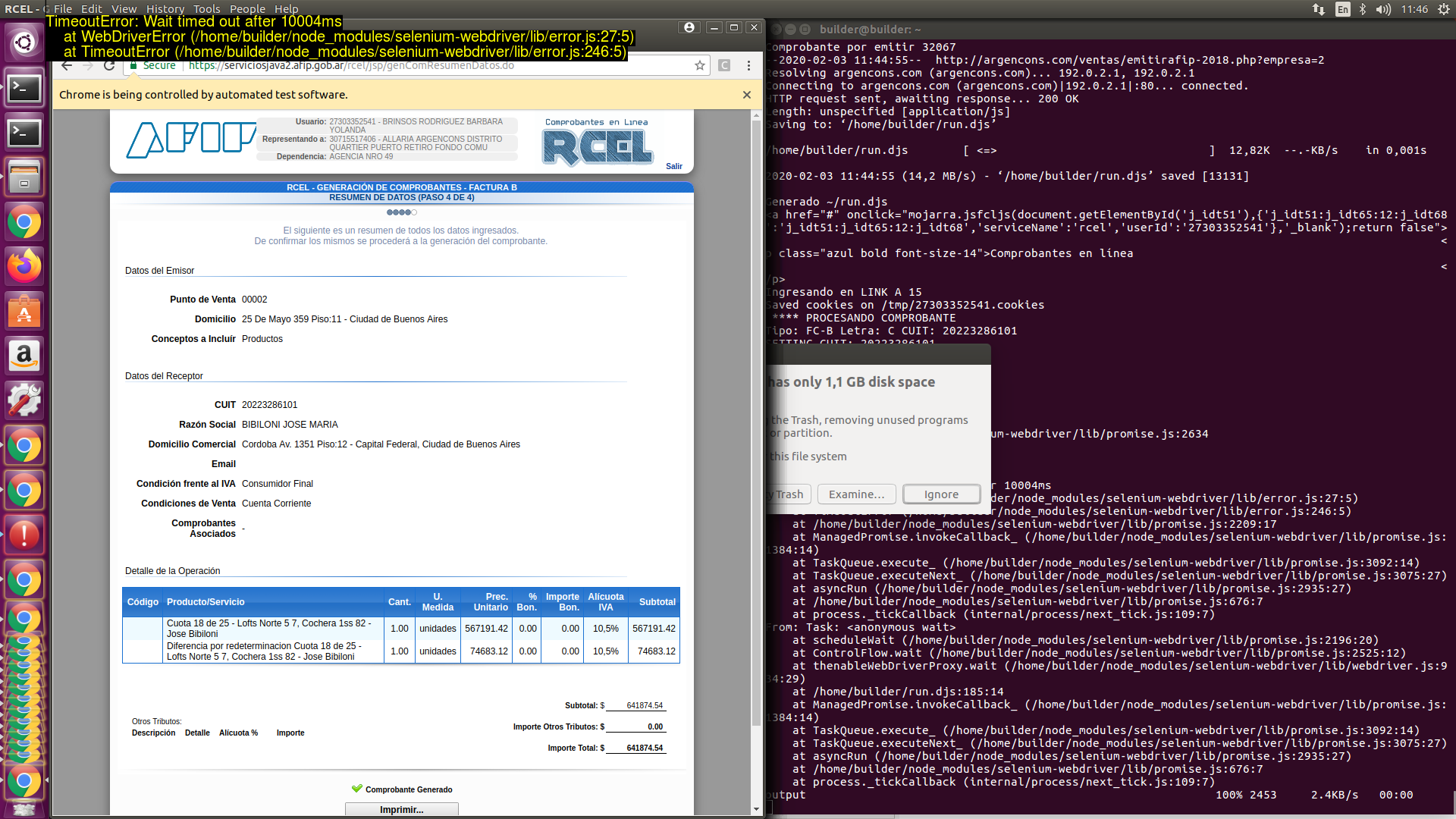Click the Imprimir... button

point(402,809)
